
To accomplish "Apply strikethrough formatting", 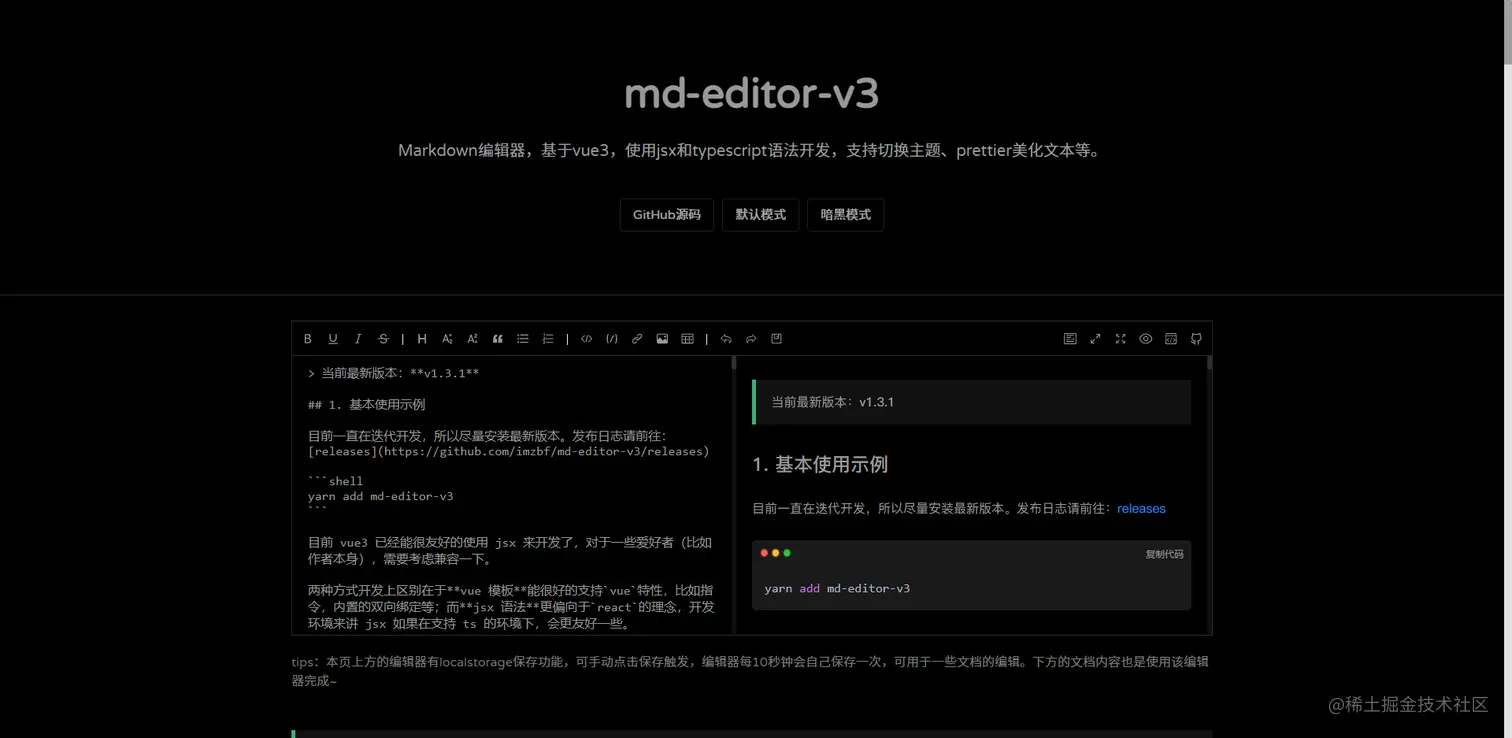I will (383, 339).
